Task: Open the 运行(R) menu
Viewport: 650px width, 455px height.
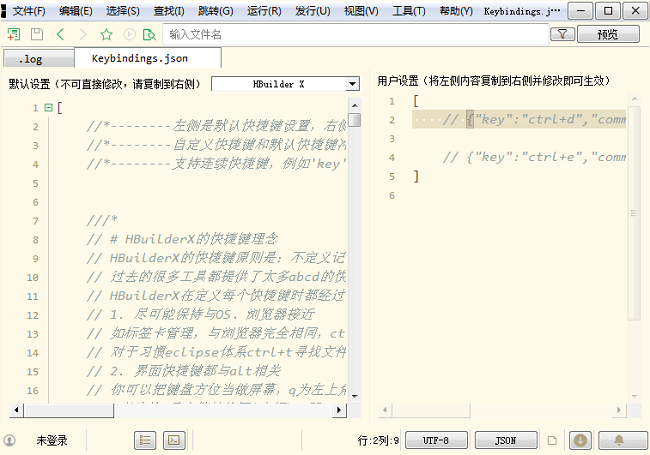Action: (x=264, y=11)
